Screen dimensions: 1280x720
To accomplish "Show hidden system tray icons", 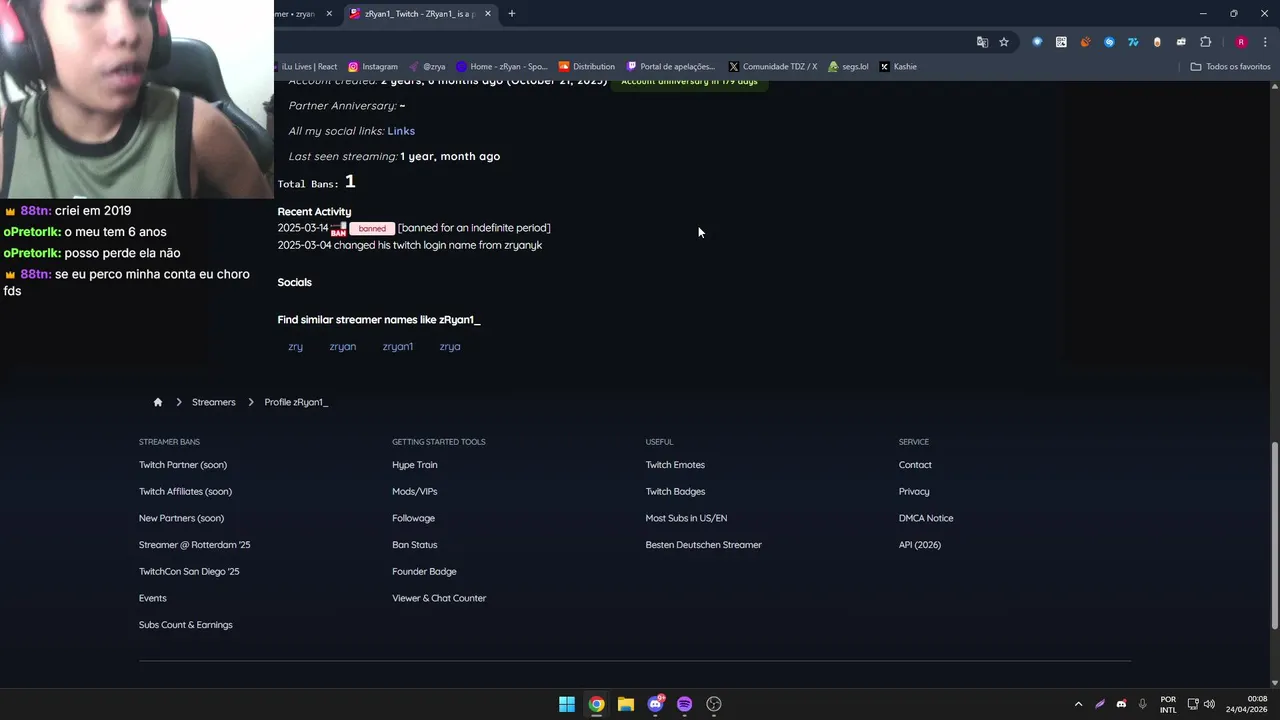I will (x=1078, y=704).
